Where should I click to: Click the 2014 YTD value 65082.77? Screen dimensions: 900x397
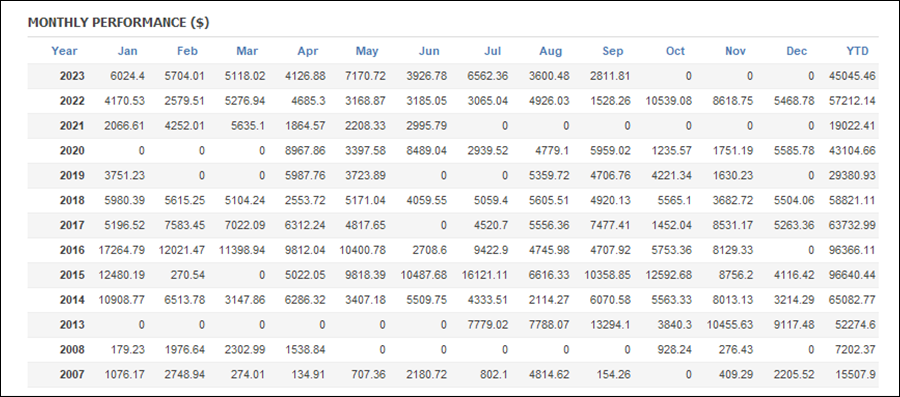coord(852,300)
